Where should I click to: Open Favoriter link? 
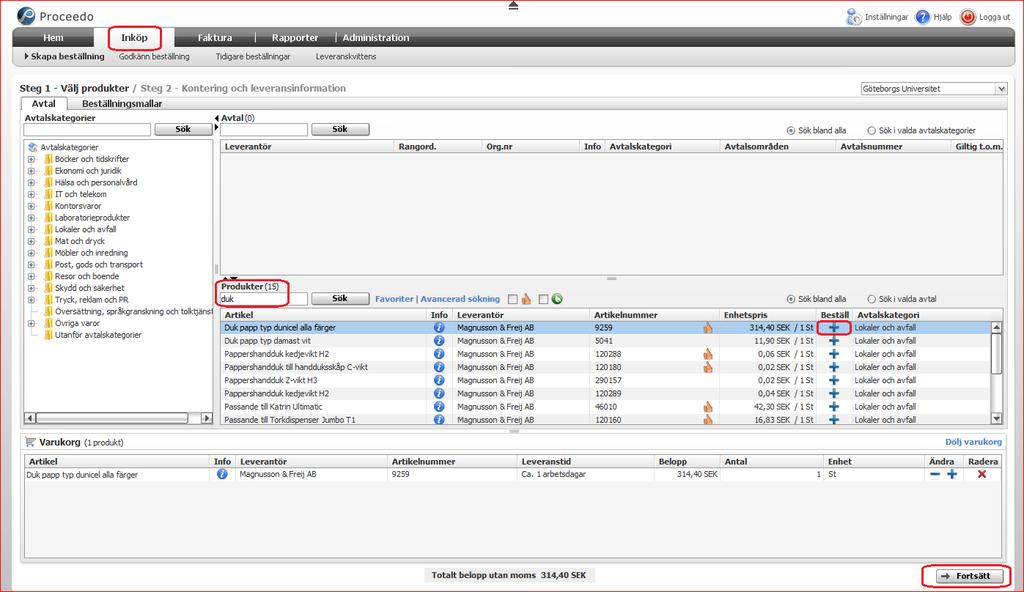pyautogui.click(x=394, y=299)
